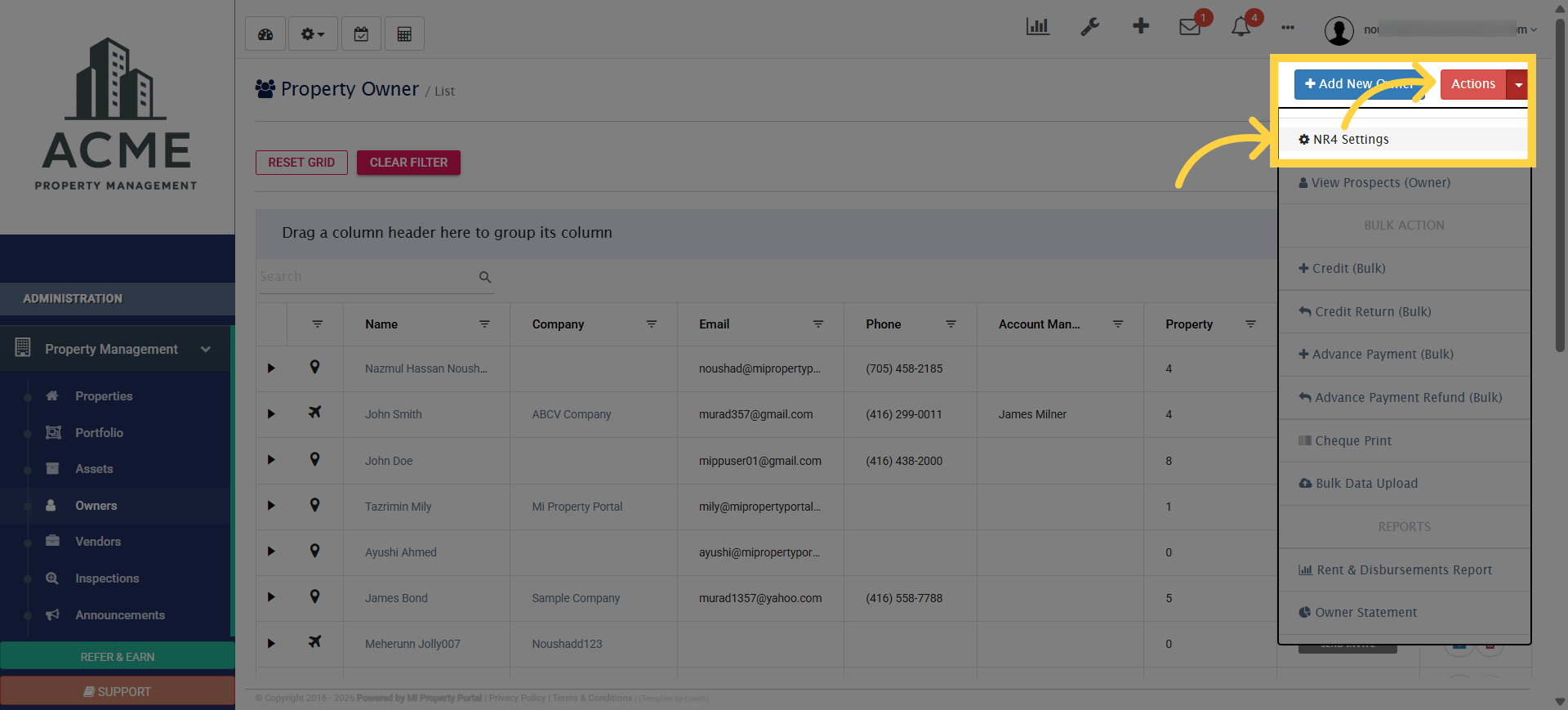This screenshot has width=1568, height=710.
Task: Click the map pin in James Bond row
Action: coord(314,596)
